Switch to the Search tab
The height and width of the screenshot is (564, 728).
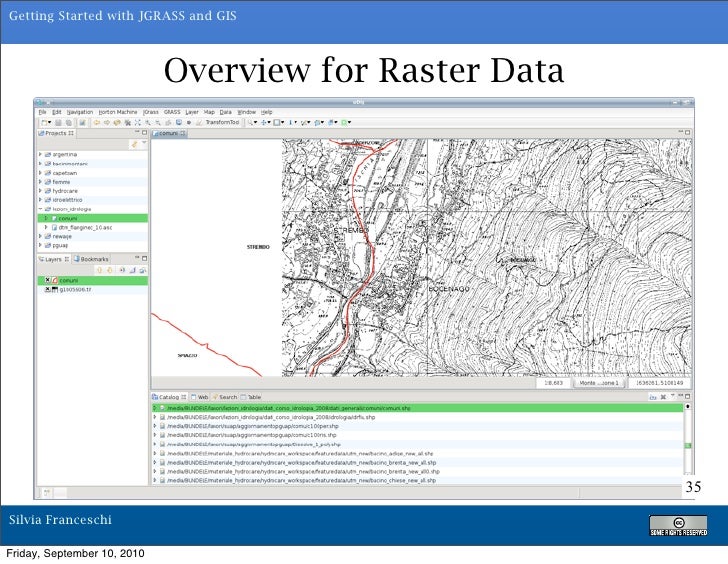(225, 397)
